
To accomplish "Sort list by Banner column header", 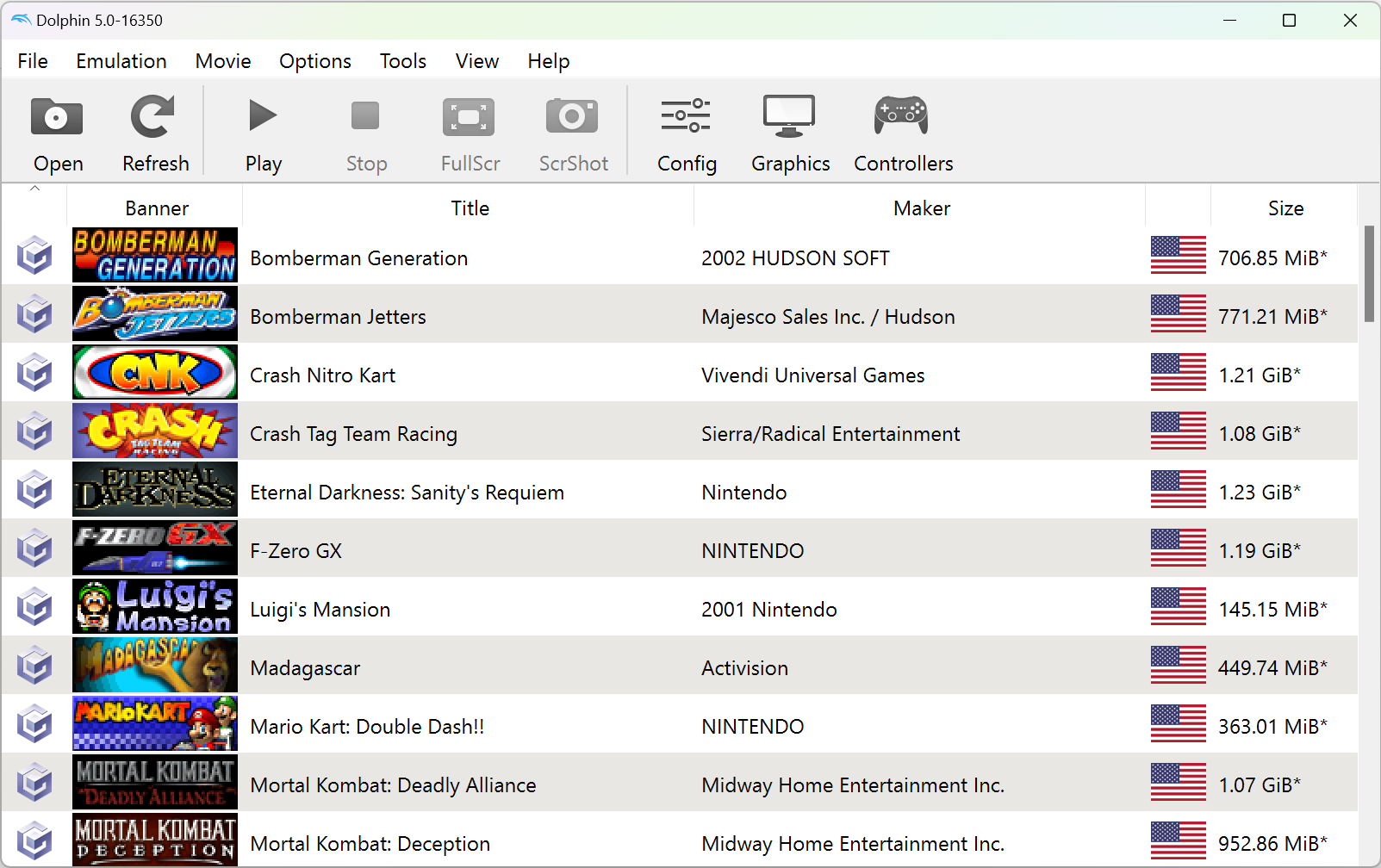I will [x=156, y=208].
